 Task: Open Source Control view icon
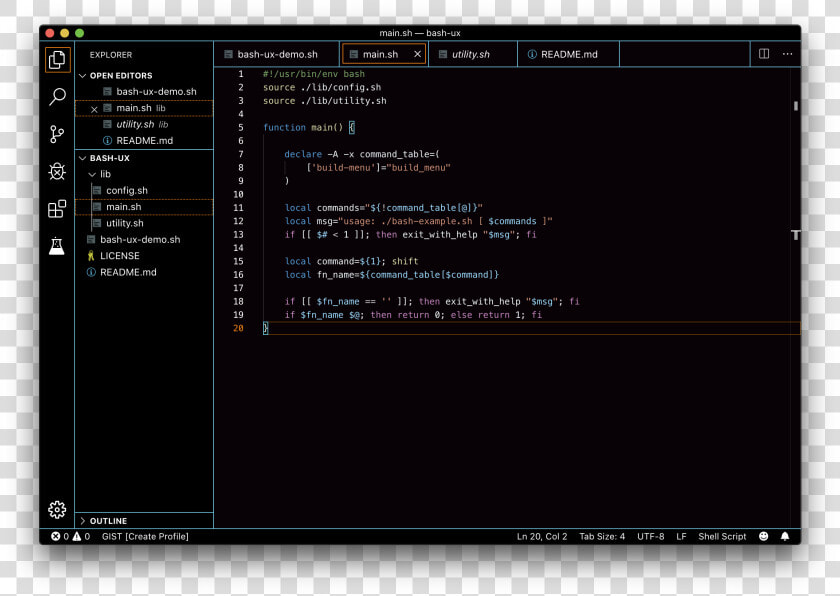57,134
